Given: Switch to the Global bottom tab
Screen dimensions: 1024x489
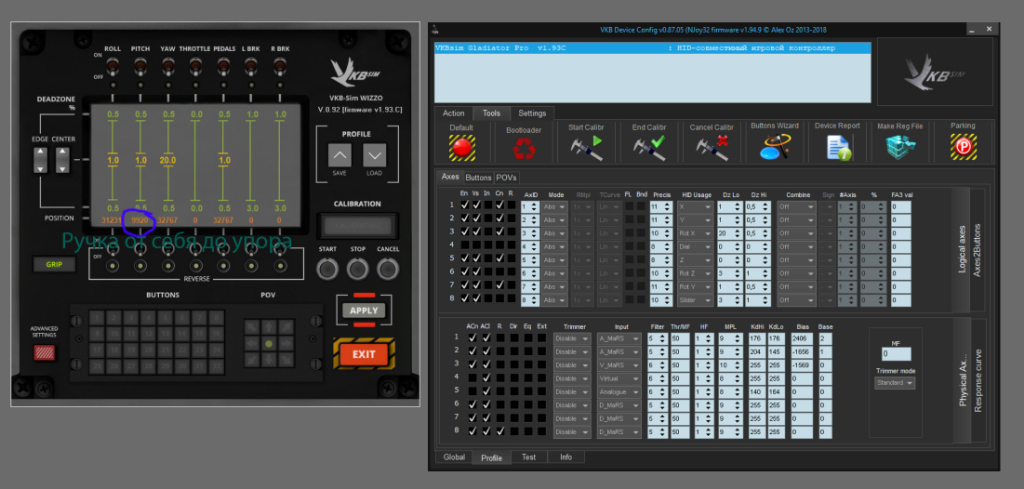Looking at the screenshot, I should click(454, 457).
